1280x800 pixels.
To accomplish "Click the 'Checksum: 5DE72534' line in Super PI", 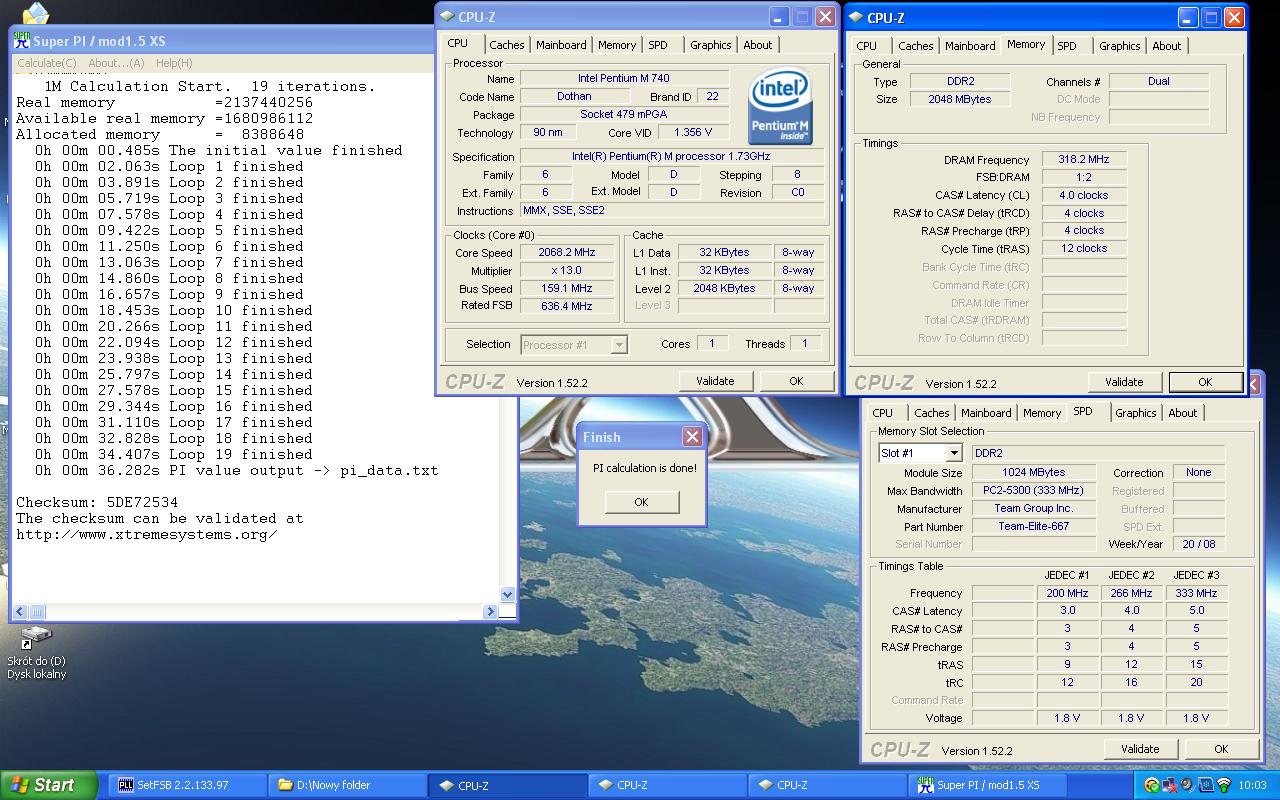I will [x=97, y=502].
